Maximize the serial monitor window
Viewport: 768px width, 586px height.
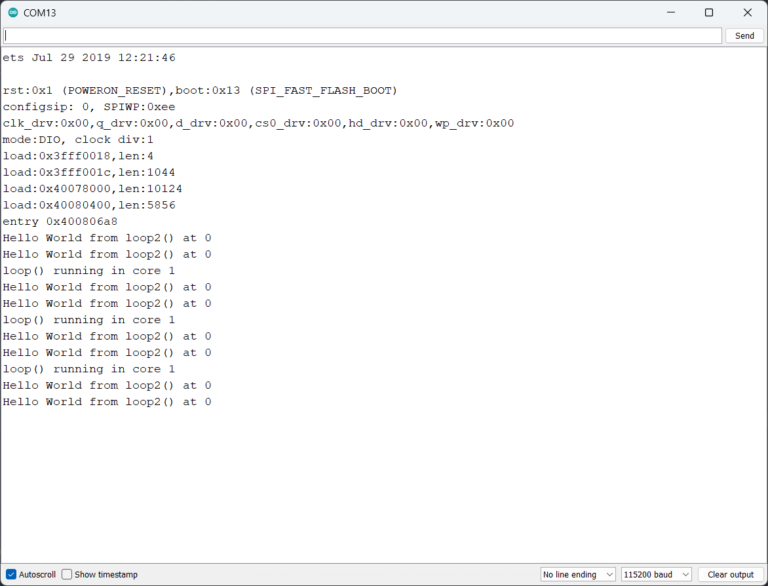[709, 13]
